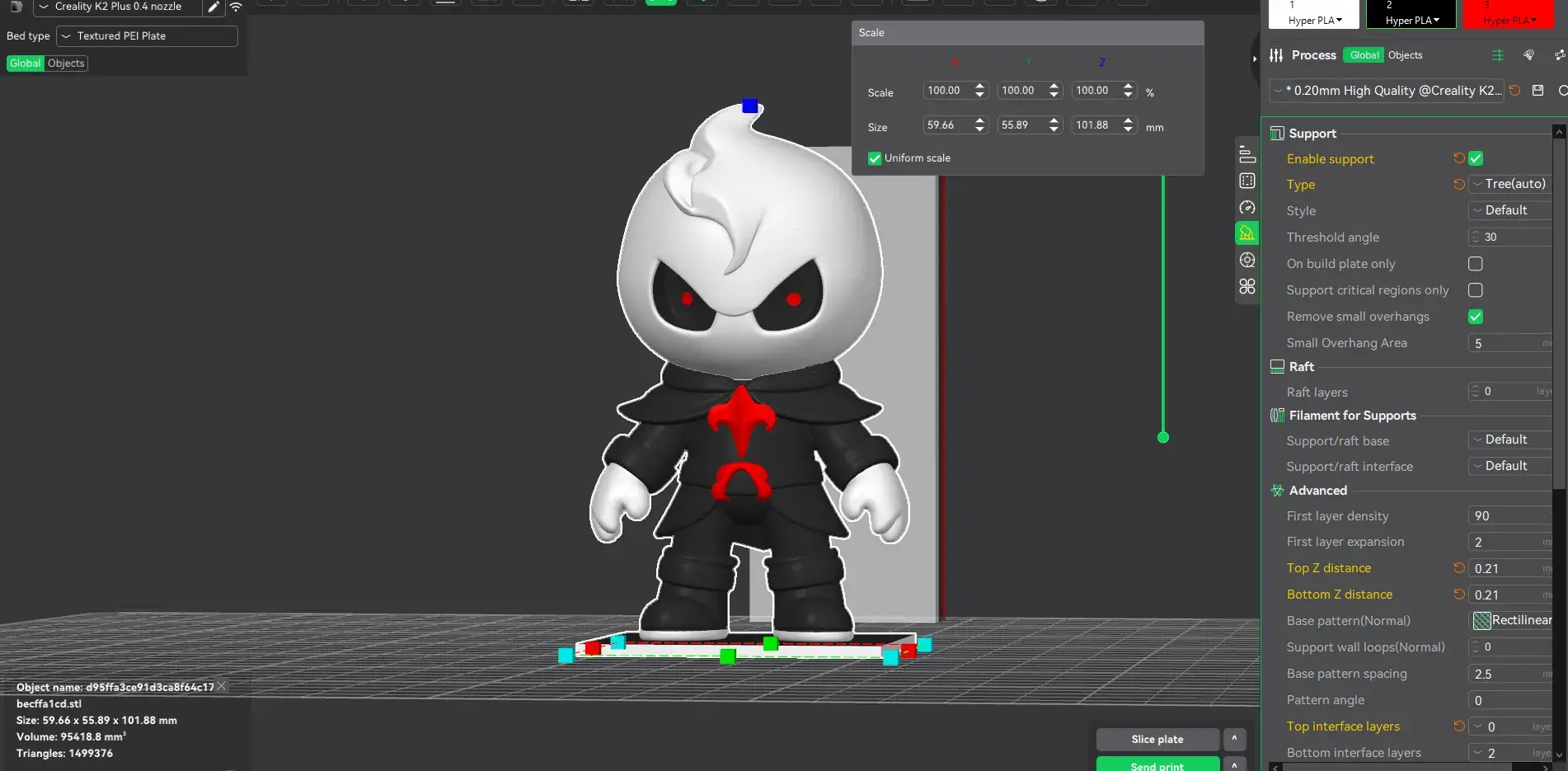This screenshot has height=771, width=1568.
Task: Reset Top Z distance to default
Action: pos(1458,568)
